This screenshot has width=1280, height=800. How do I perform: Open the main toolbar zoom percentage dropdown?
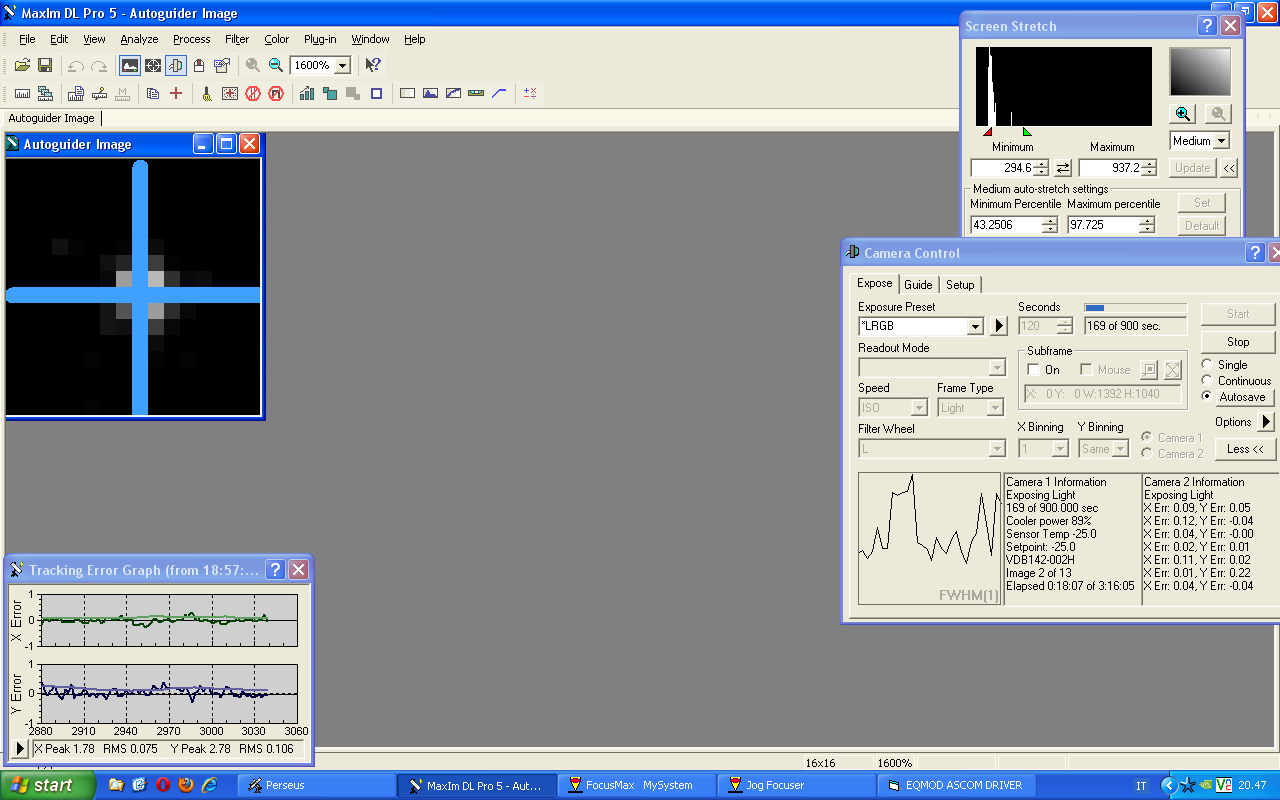tap(343, 65)
